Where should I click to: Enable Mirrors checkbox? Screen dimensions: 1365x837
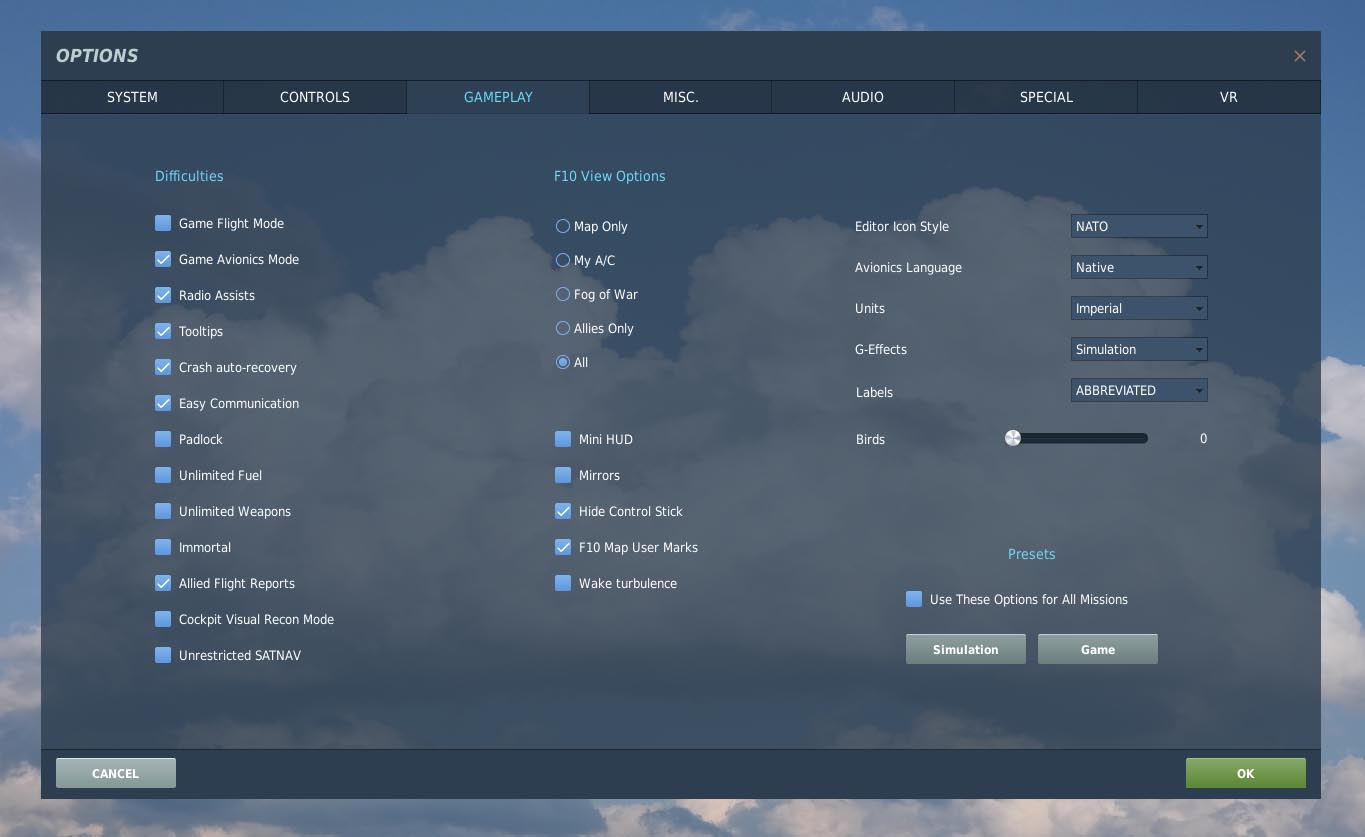click(563, 475)
